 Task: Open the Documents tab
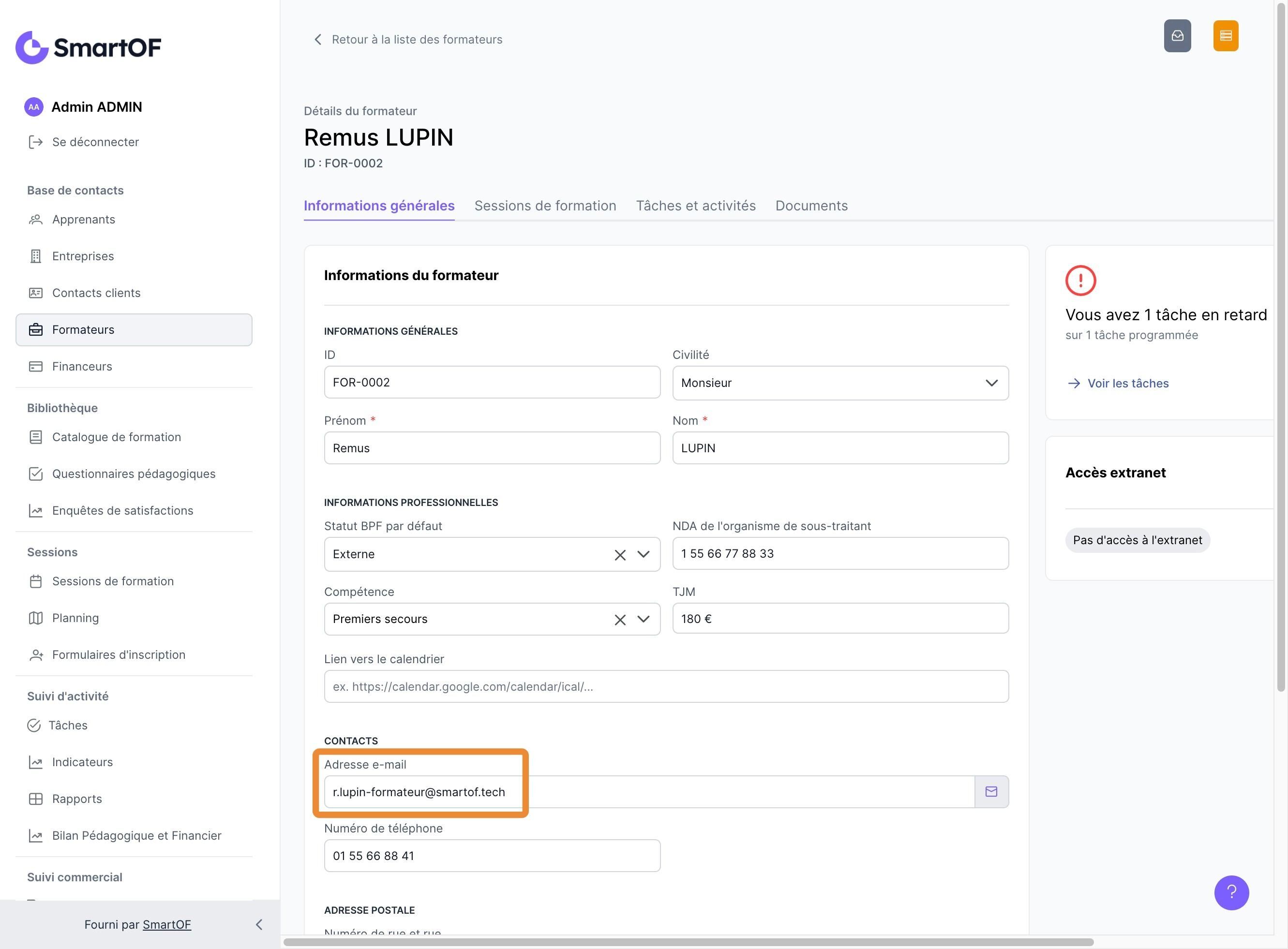point(811,206)
